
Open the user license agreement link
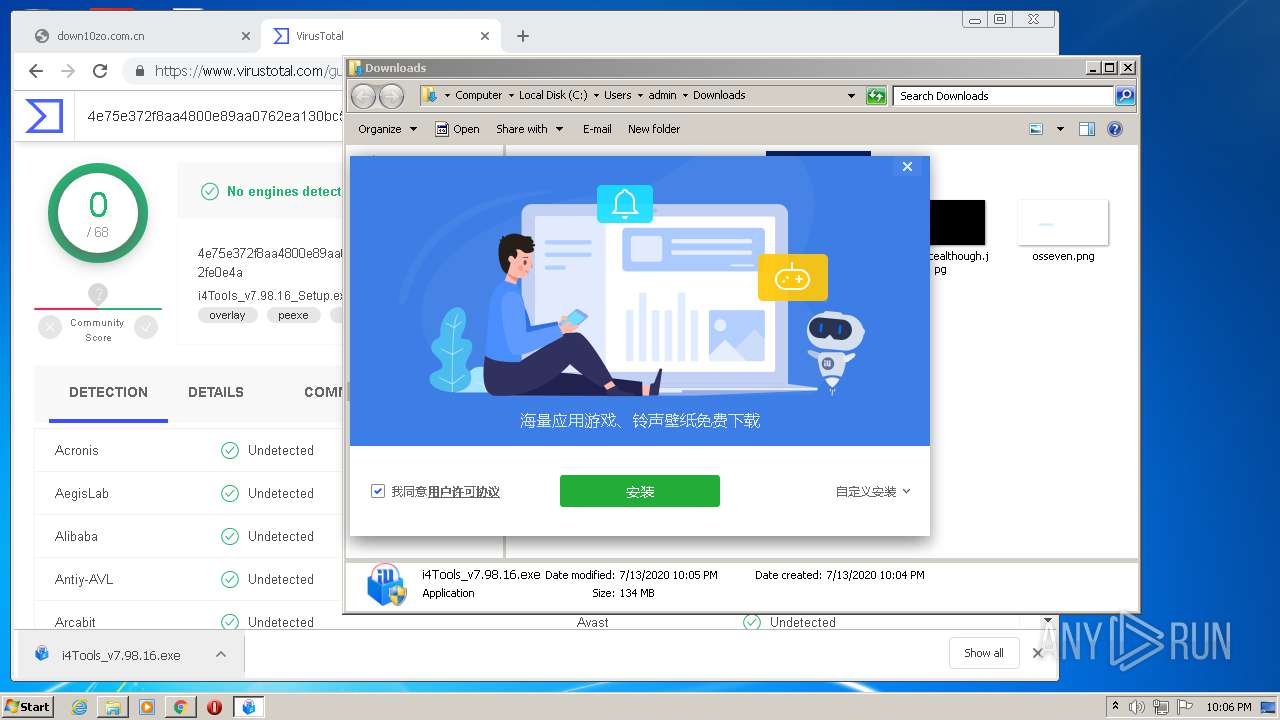[464, 492]
